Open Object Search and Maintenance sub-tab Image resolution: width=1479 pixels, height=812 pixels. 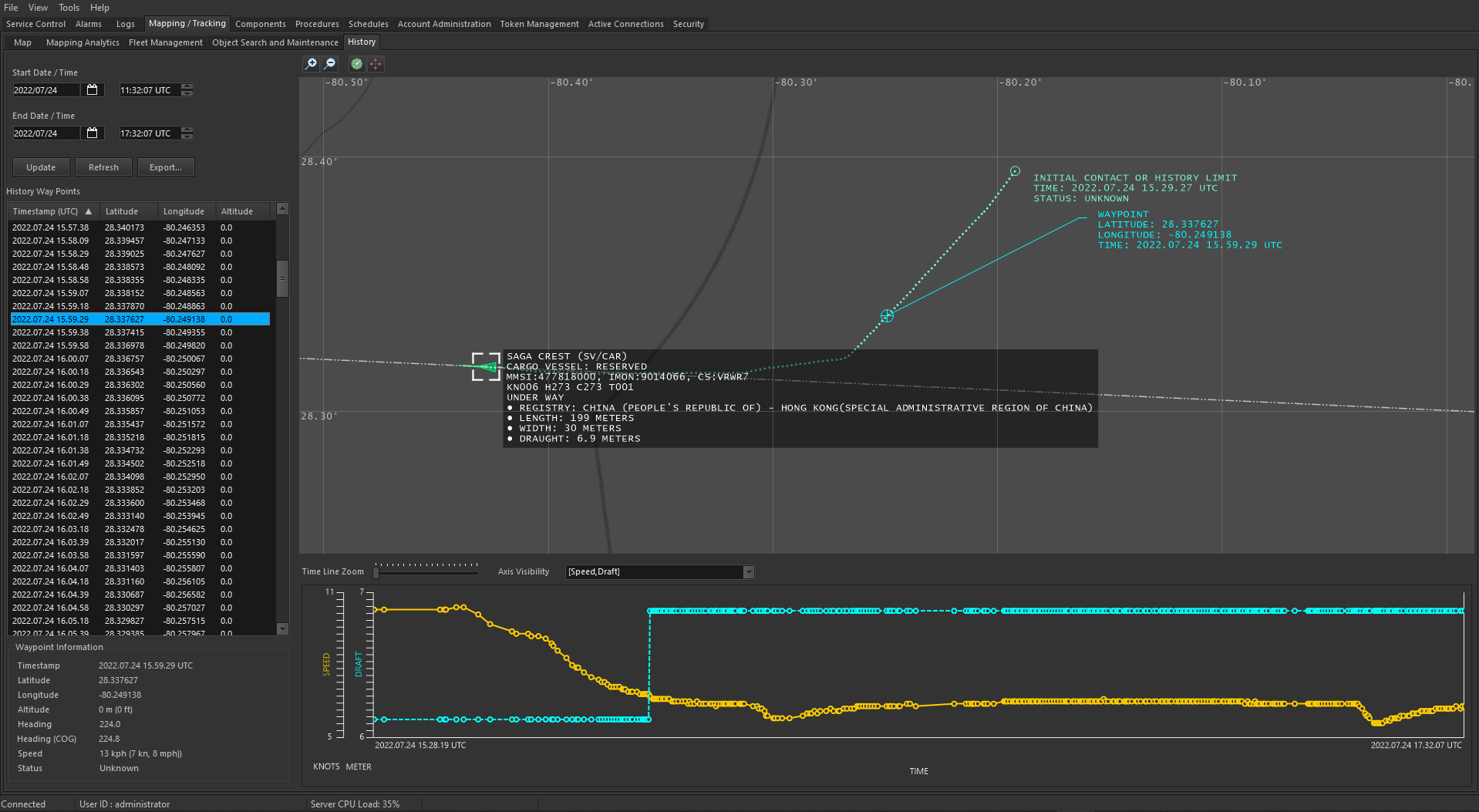coord(275,42)
